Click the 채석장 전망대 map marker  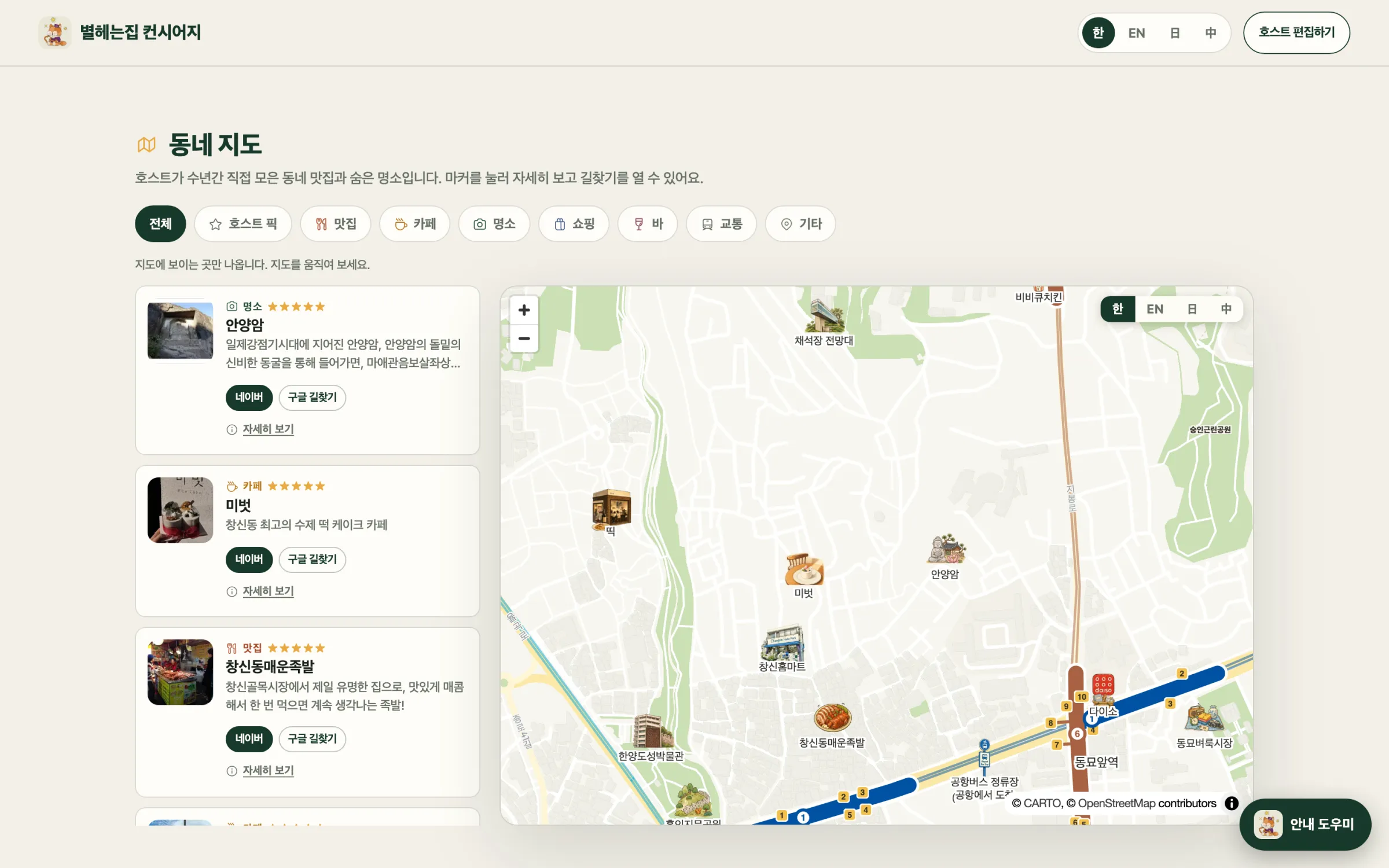tap(825, 316)
